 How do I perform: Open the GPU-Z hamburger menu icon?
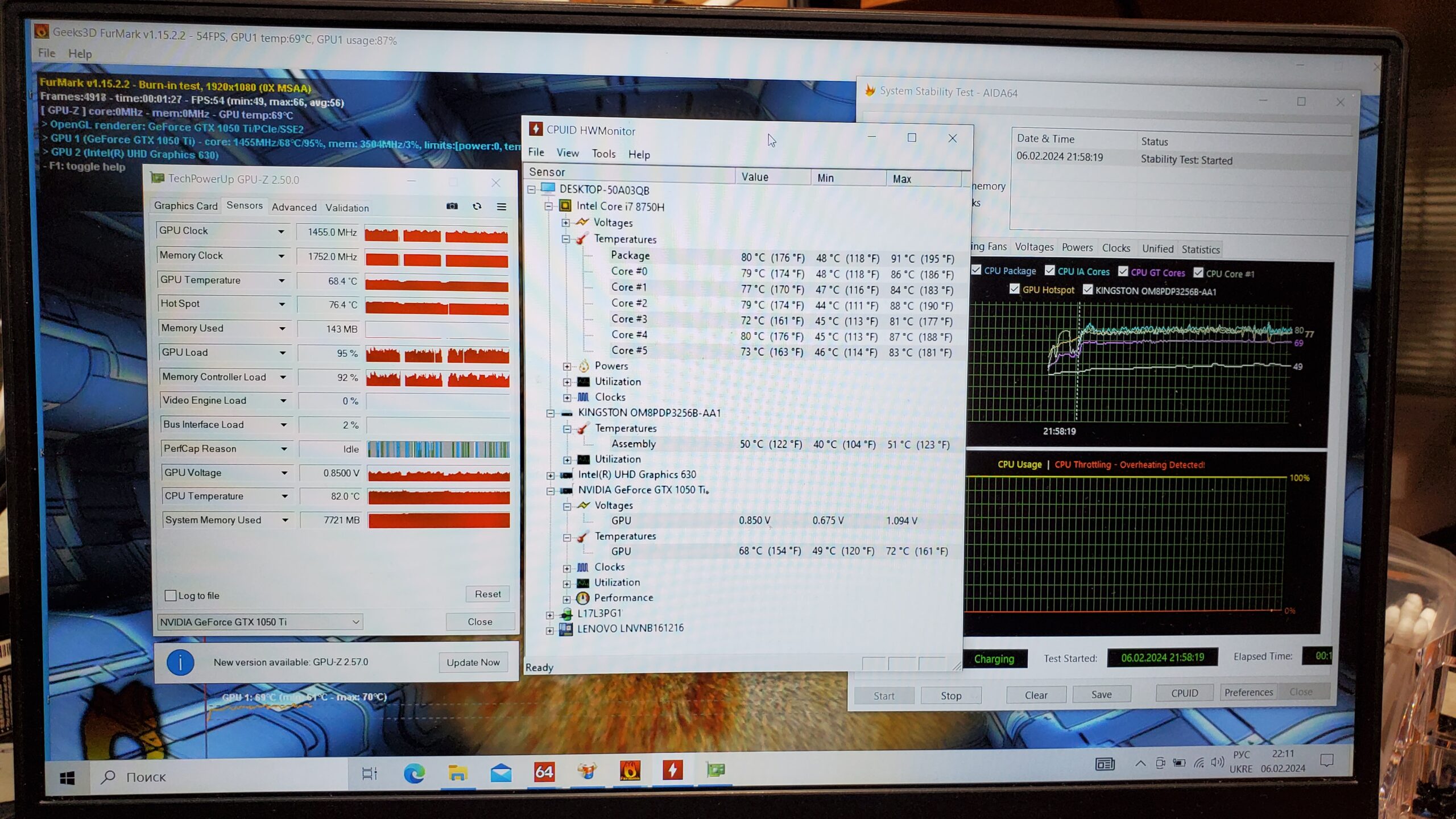(501, 207)
